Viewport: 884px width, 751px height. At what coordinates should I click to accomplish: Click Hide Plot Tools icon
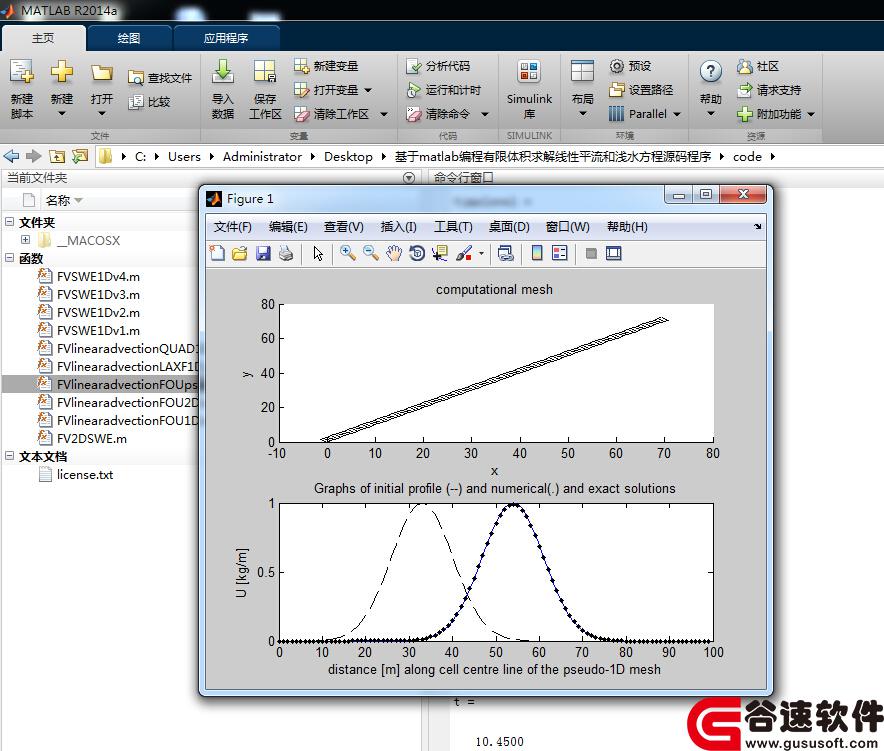(x=591, y=253)
